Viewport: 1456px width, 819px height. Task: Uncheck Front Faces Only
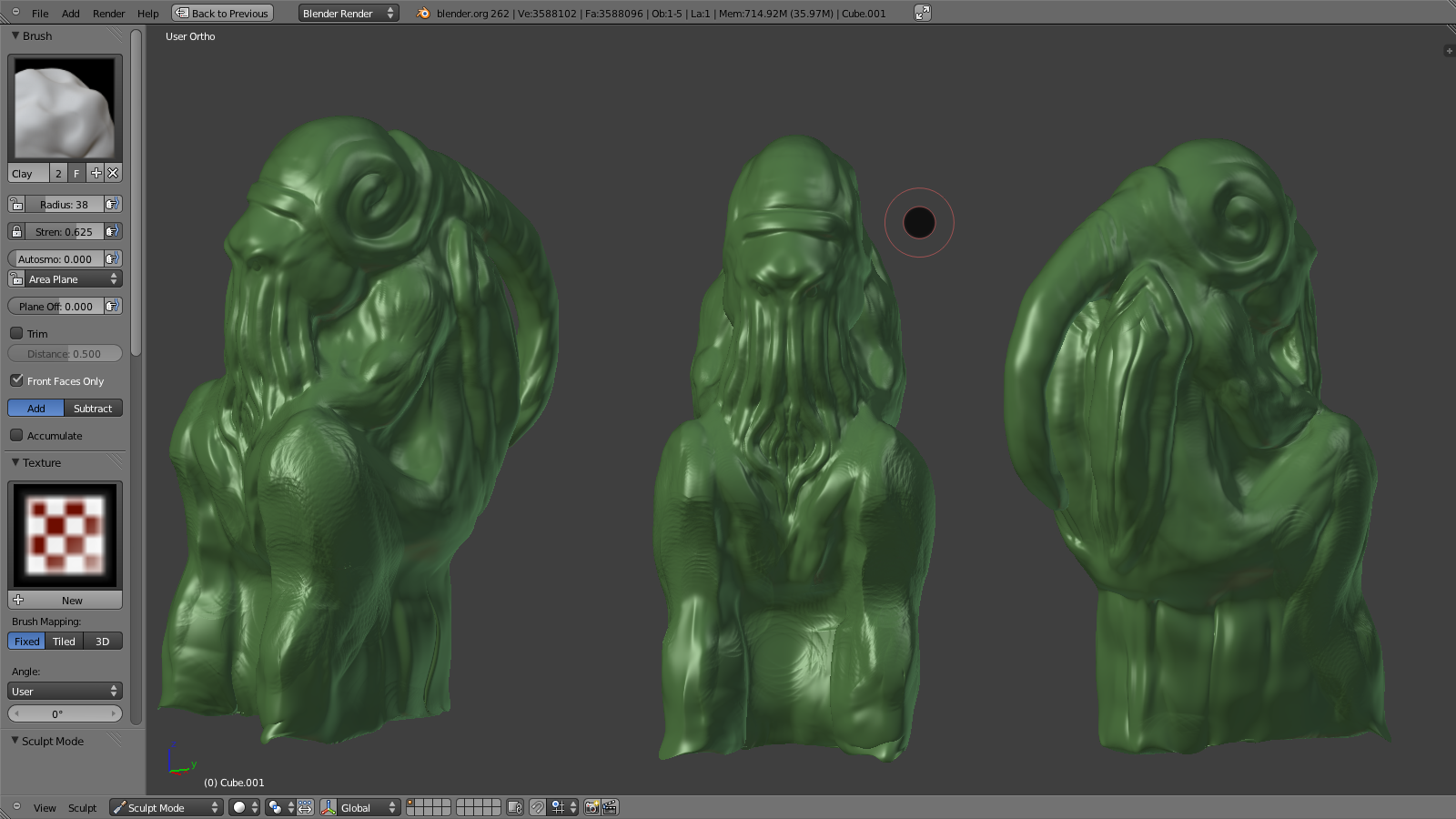pos(16,380)
